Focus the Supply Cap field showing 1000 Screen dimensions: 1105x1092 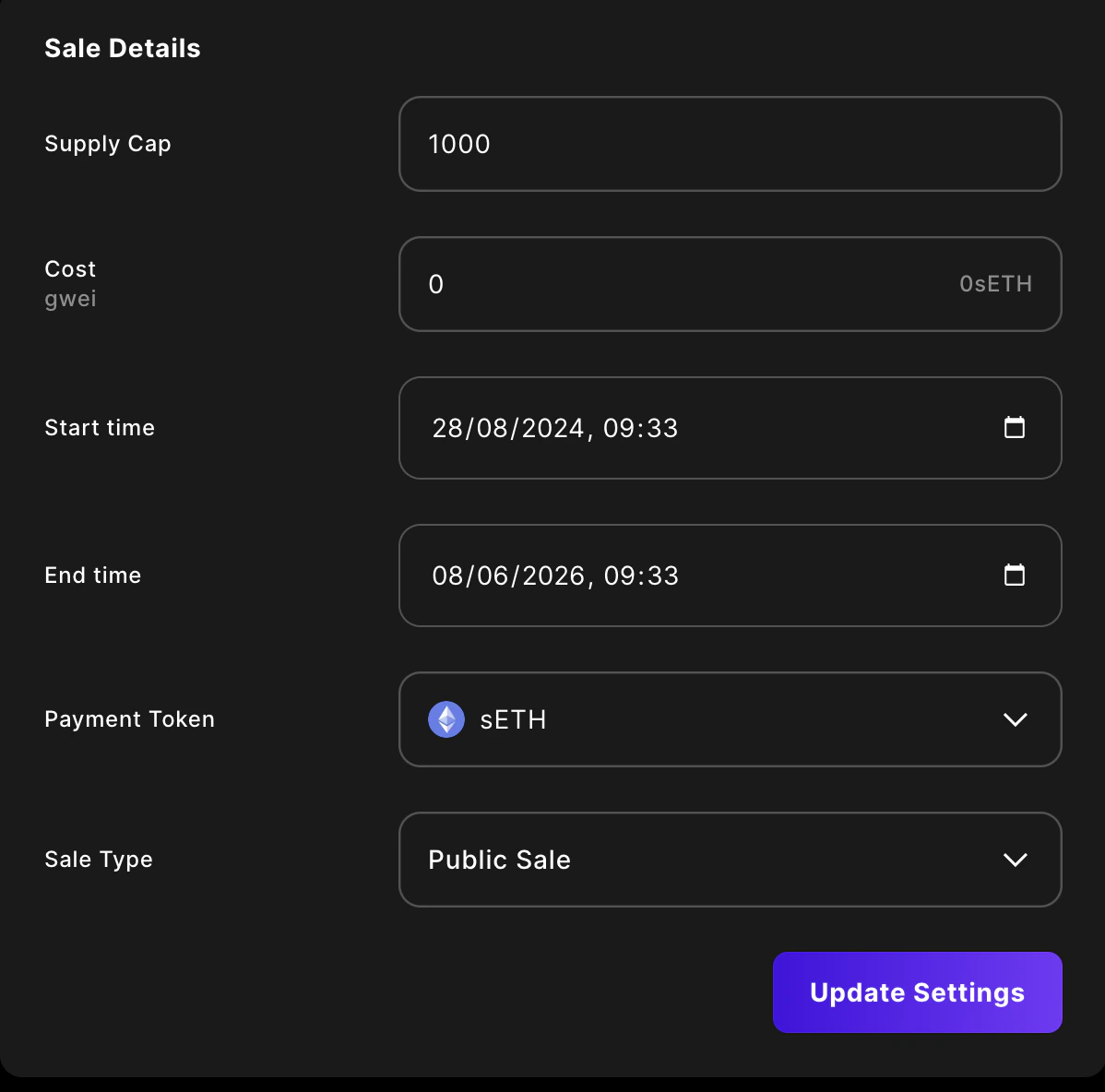point(729,144)
